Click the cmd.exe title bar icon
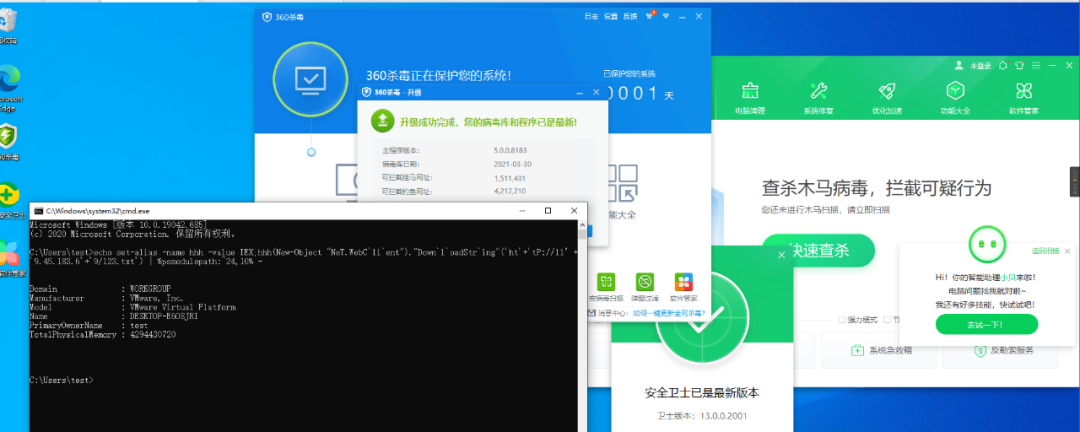Screen dimensions: 1080x432 pos(39,210)
